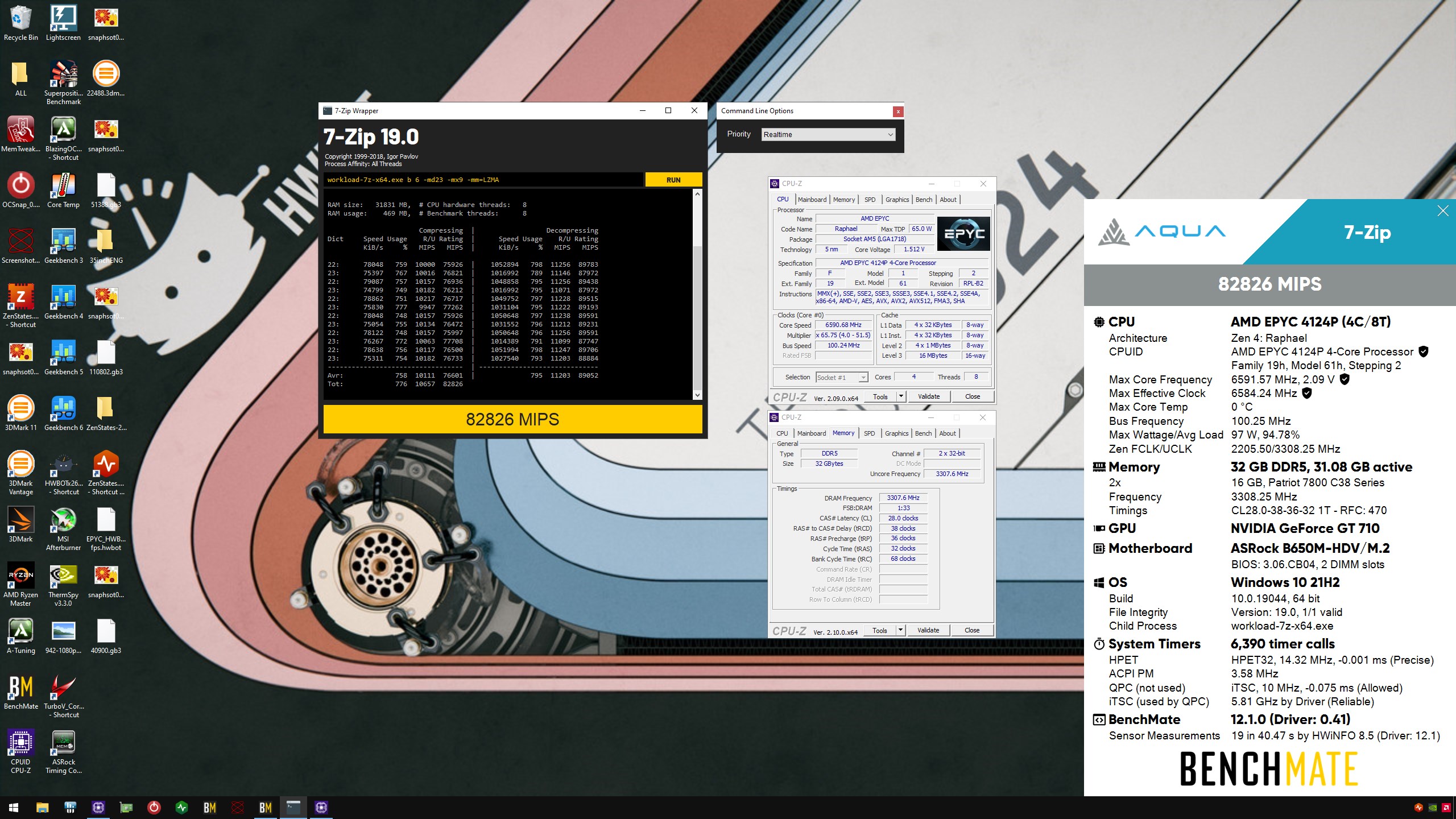Expand Tools dropdown arrow in lower CPU-Z
Screen dimensions: 1456x819
[x=900, y=630]
